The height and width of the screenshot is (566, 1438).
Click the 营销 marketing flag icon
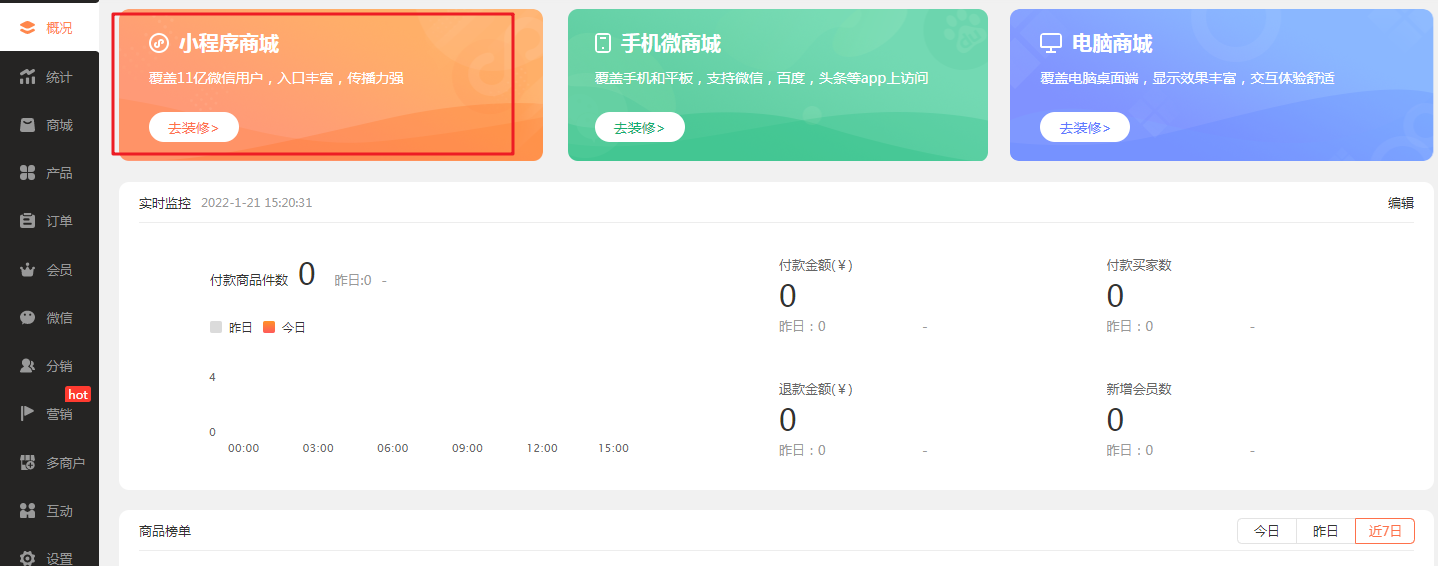click(x=28, y=414)
